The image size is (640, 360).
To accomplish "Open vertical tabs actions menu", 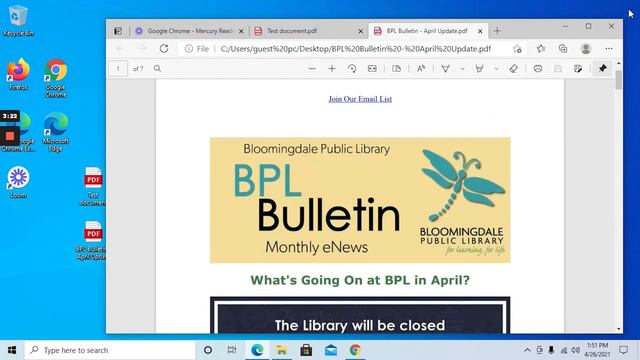I will 118,31.
